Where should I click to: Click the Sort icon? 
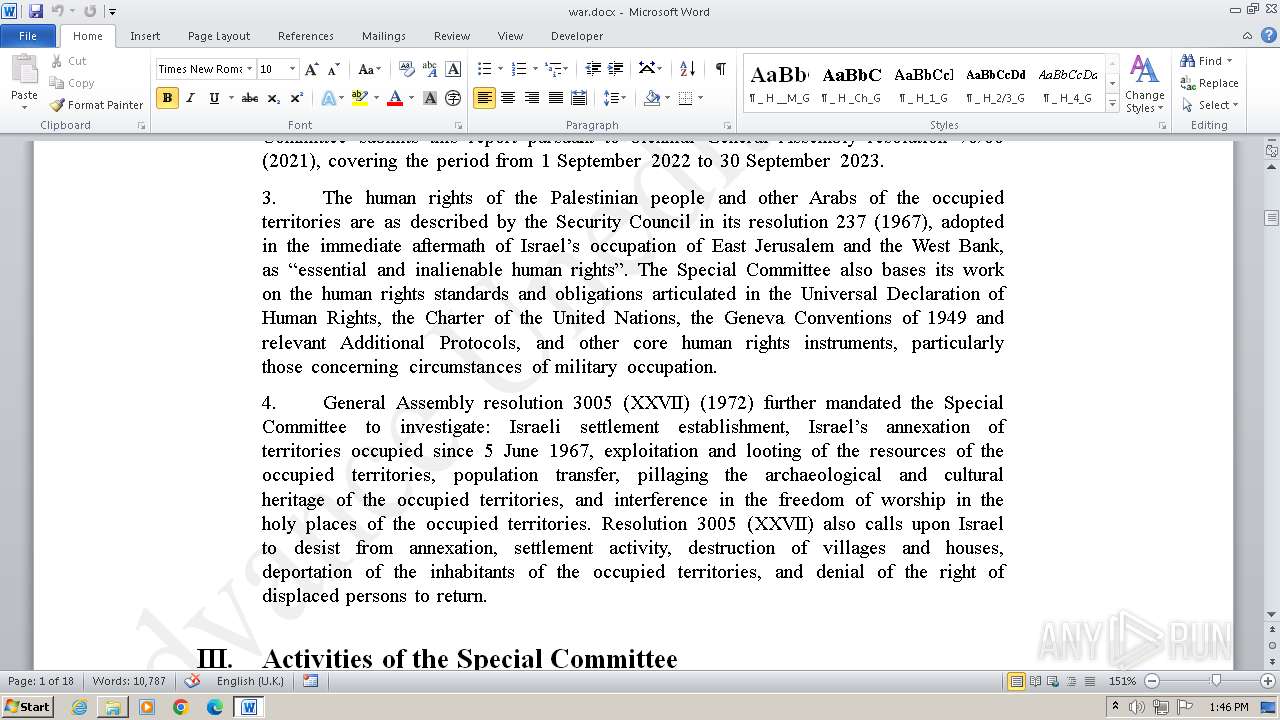687,69
